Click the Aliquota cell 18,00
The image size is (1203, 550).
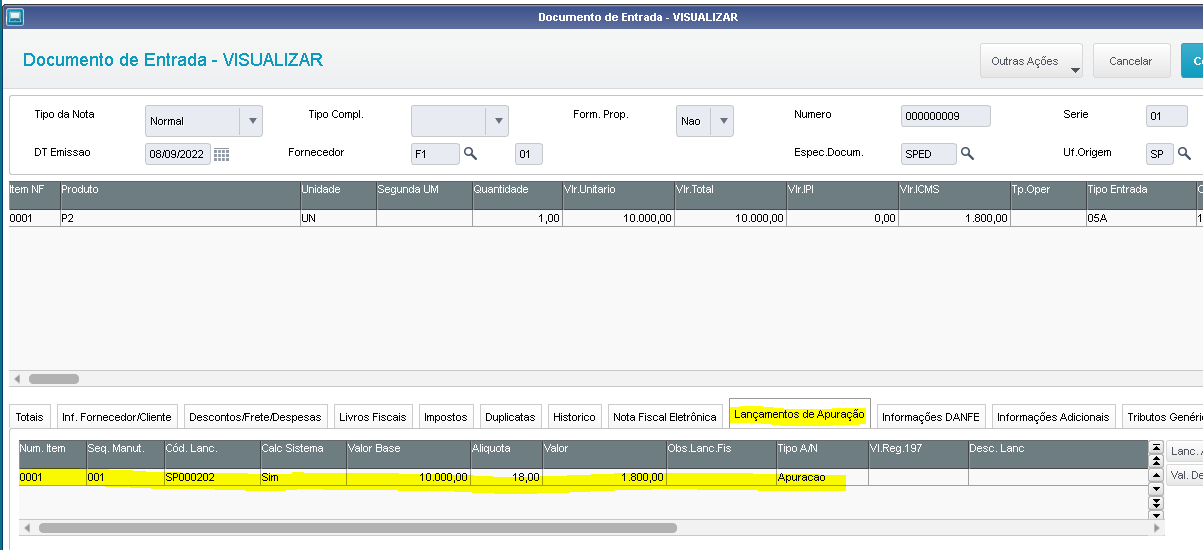point(505,478)
